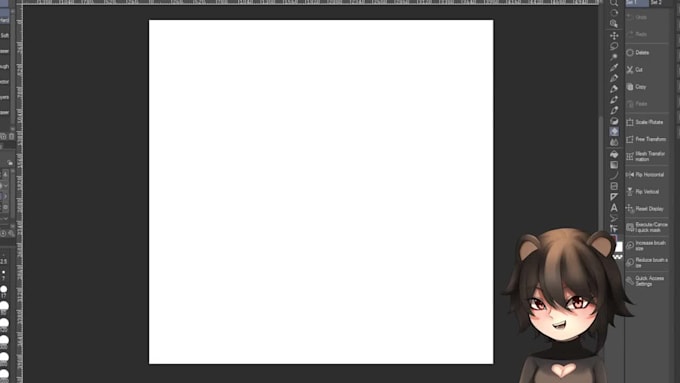Select the Soft sub tool entry
The width and height of the screenshot is (680, 383).
tap(5, 36)
